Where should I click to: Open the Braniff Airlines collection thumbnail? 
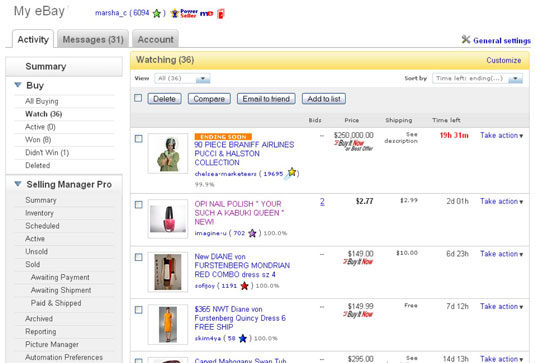click(x=168, y=154)
